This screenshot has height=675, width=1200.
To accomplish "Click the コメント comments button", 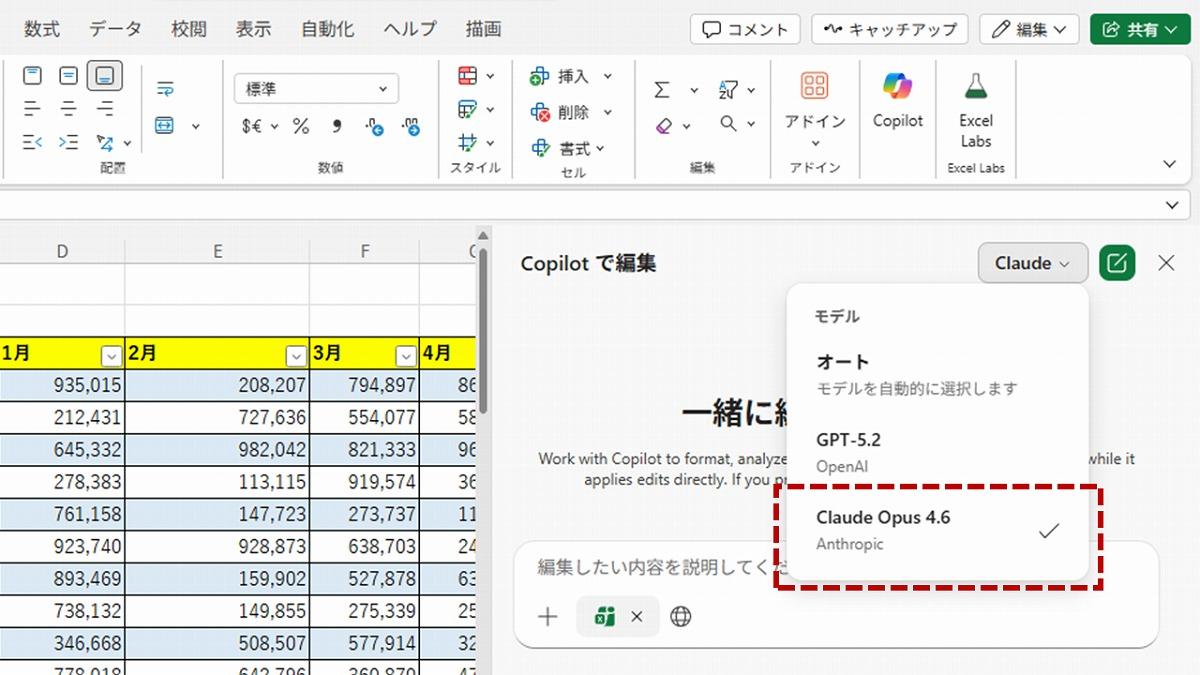I will pyautogui.click(x=745, y=30).
